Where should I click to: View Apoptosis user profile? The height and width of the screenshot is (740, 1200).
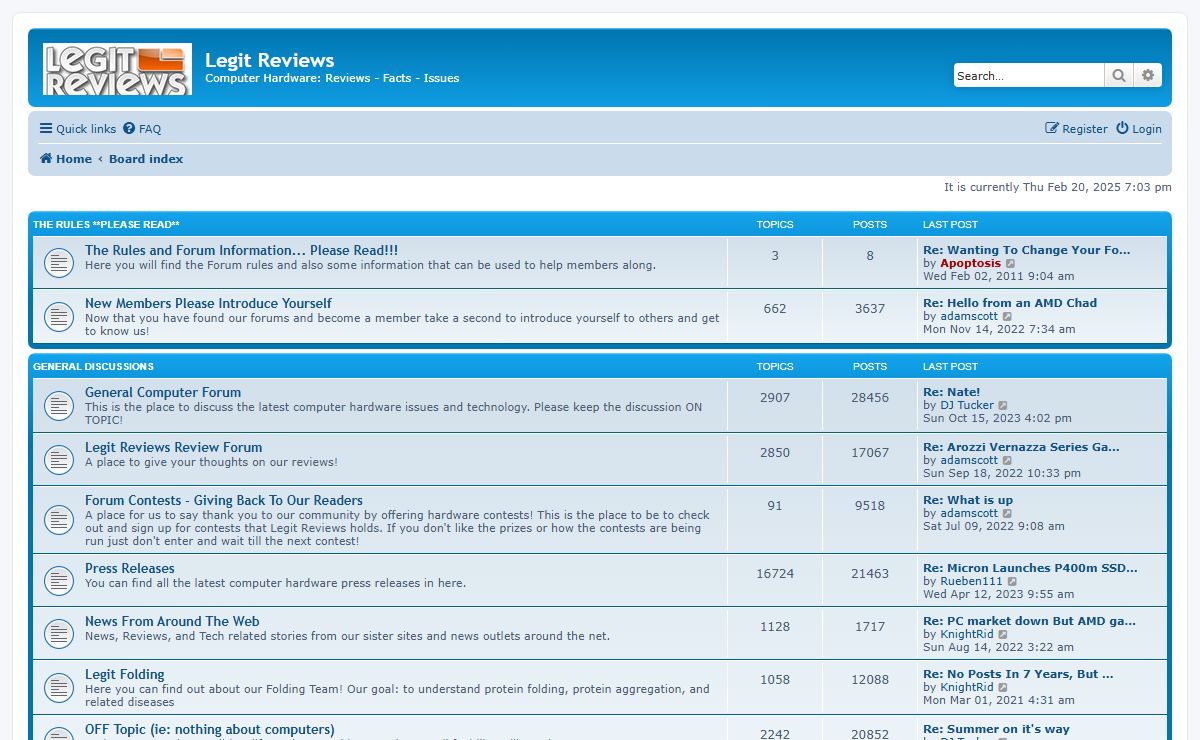[x=970, y=264]
